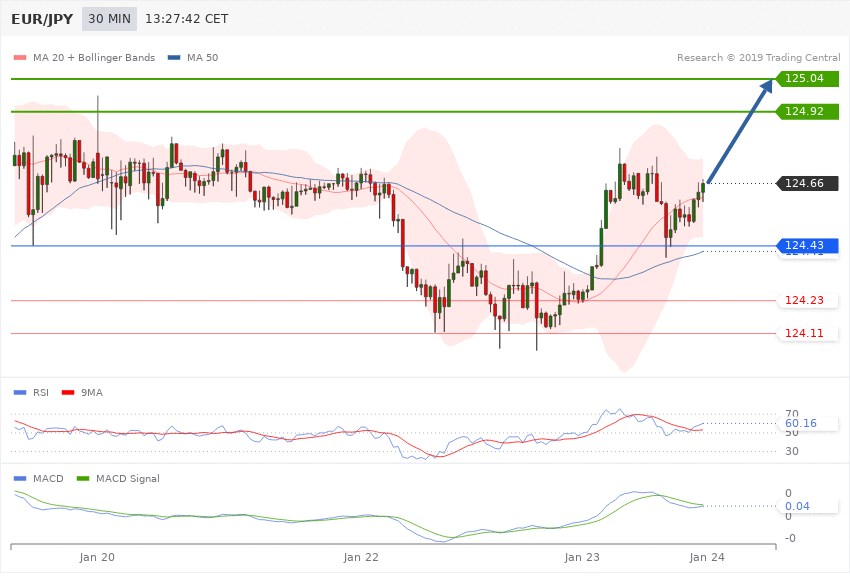Screen dimensions: 850x576
Task: Click the RSI legend label
Action: [x=41, y=392]
